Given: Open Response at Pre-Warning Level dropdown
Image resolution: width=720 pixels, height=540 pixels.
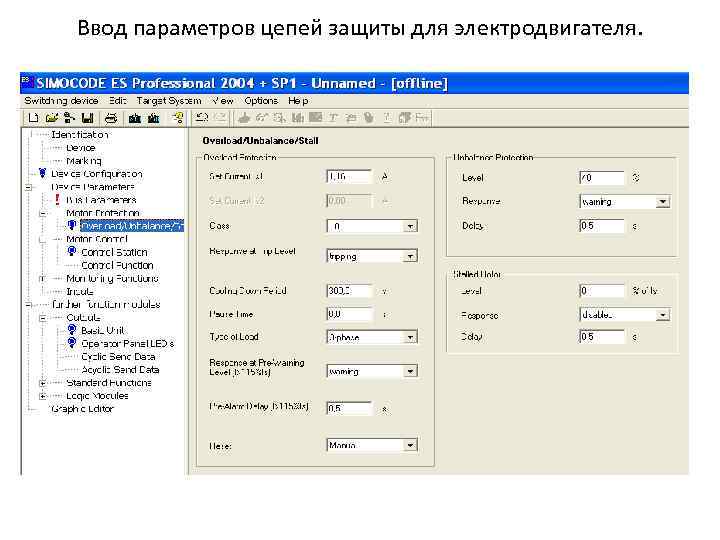Looking at the screenshot, I should [410, 371].
